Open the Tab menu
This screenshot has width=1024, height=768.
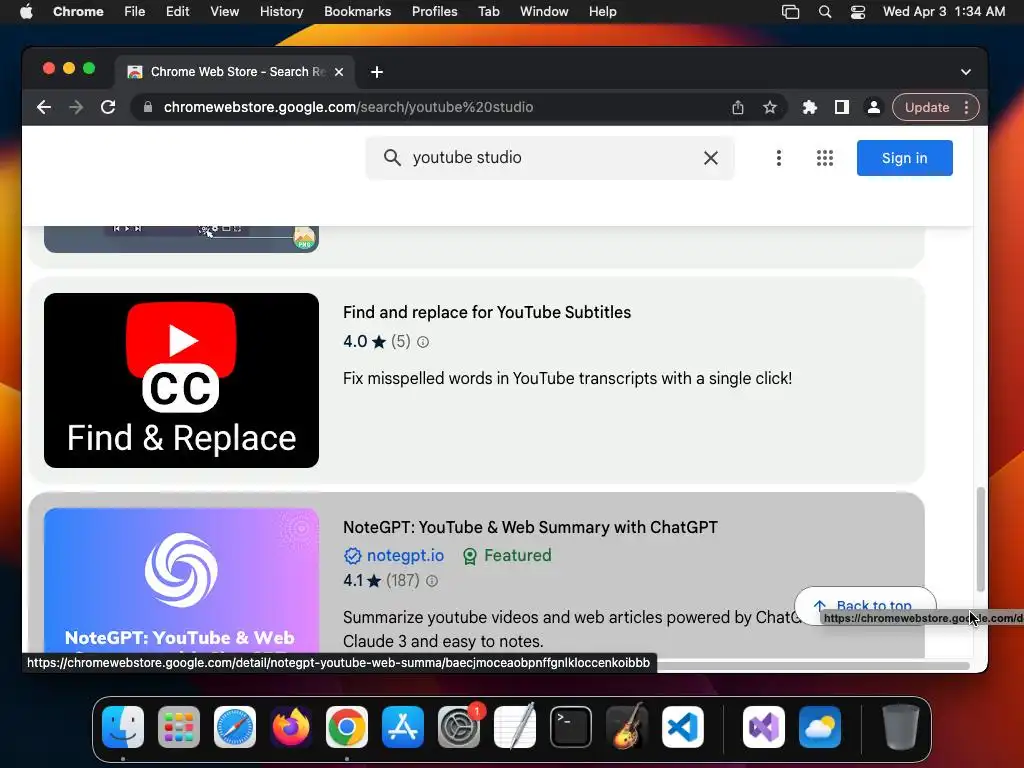[488, 12]
